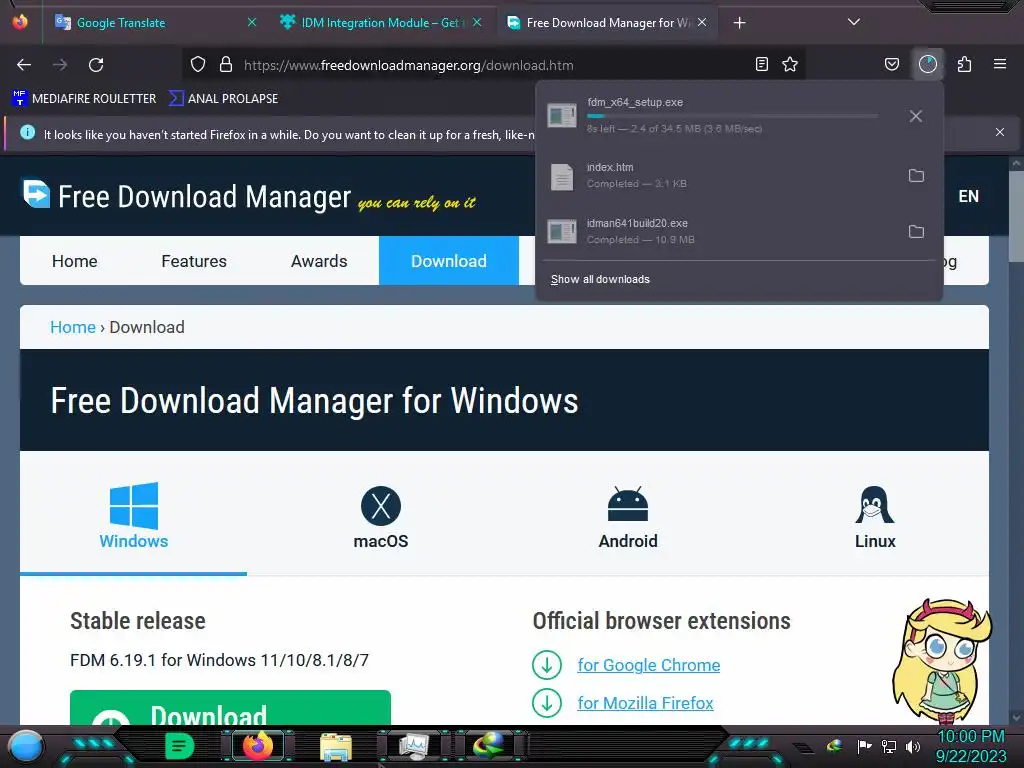This screenshot has width=1024, height=768.
Task: Switch to the IDM Integration Module tab
Action: pyautogui.click(x=381, y=23)
